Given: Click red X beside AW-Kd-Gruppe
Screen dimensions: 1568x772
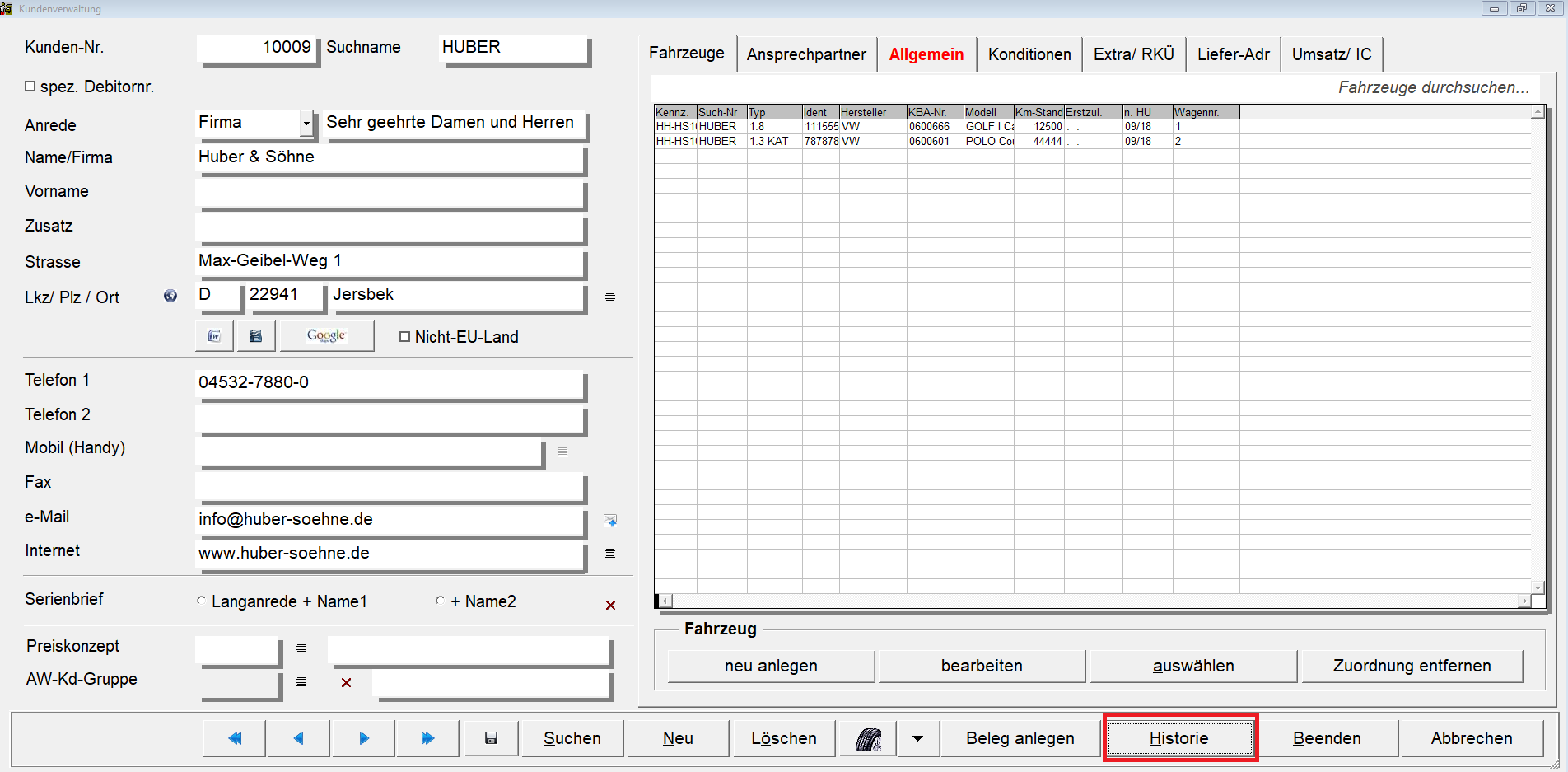Looking at the screenshot, I should (x=346, y=682).
